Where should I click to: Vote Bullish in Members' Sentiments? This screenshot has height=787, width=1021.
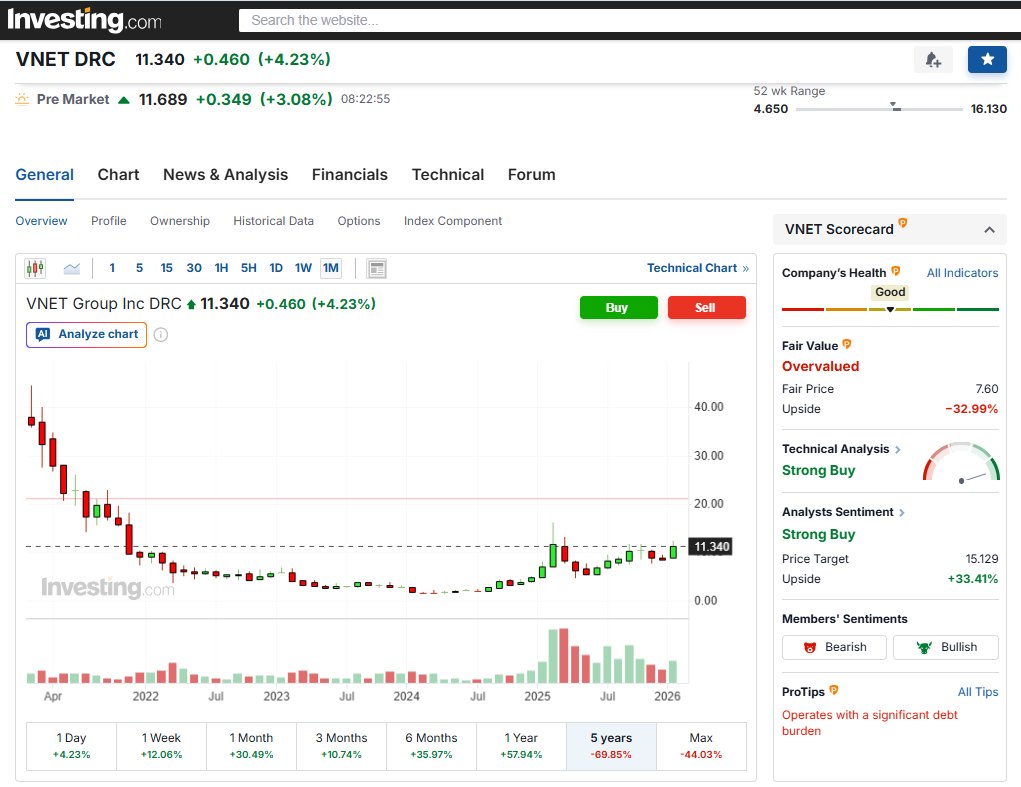(945, 647)
